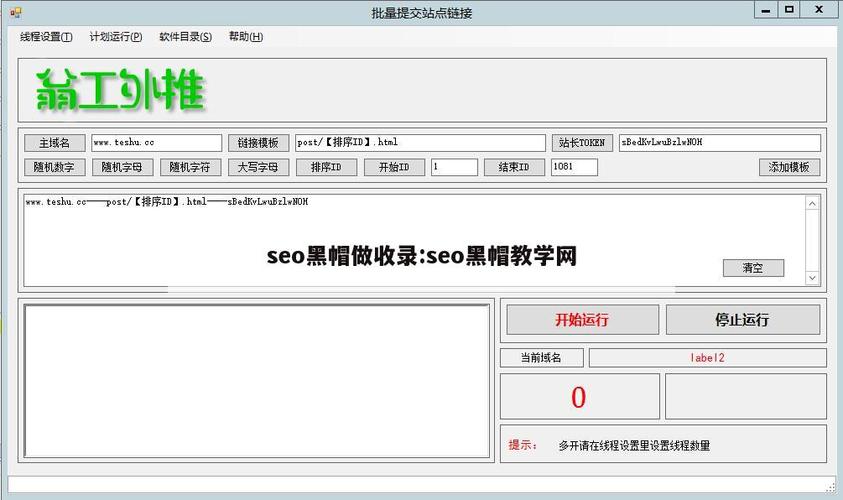The image size is (843, 500).
Task: Click the bottom status bar field
Action: (421, 484)
